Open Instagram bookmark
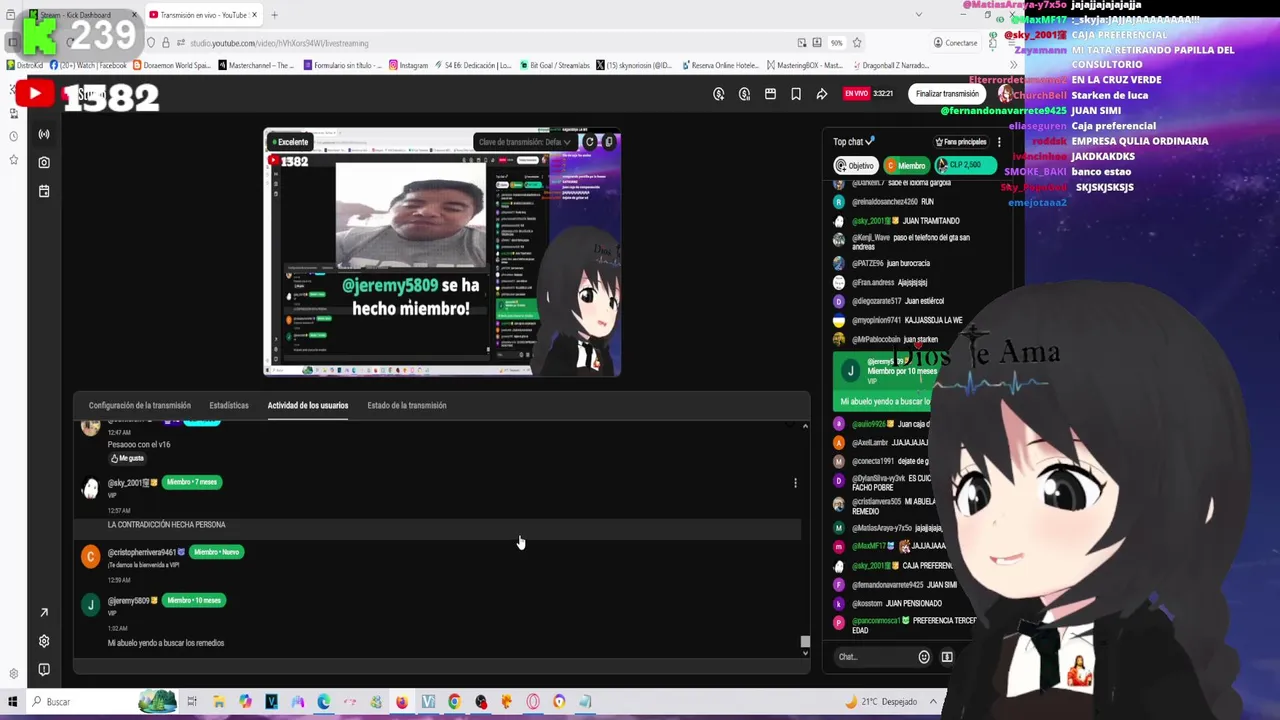This screenshot has width=1280, height=720. coord(408,65)
